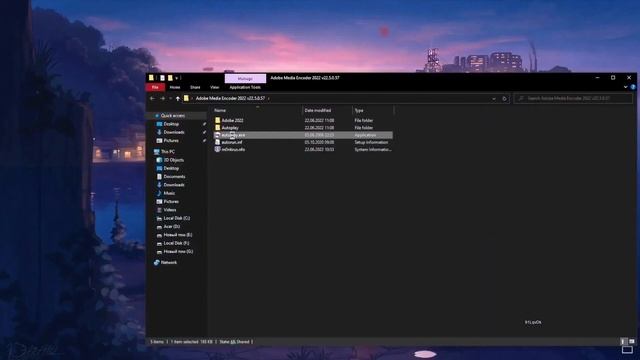Open the Customize Quick Access Toolbar dropdown
Screen dimensions: 640x360
point(177,78)
